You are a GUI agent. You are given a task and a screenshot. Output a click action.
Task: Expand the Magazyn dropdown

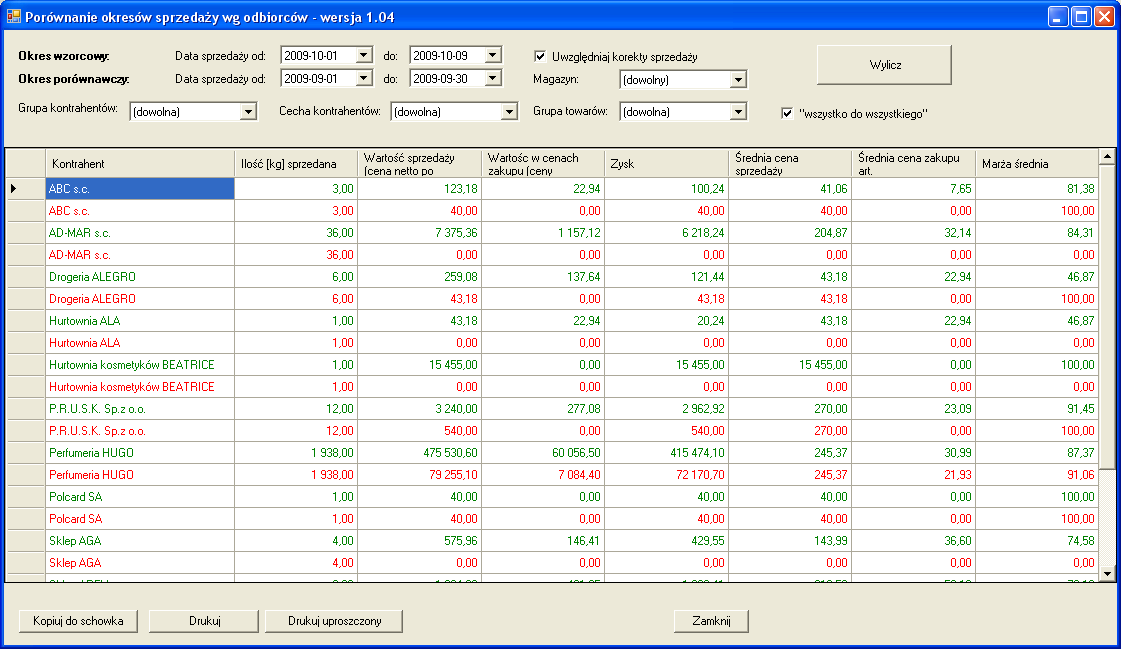739,80
